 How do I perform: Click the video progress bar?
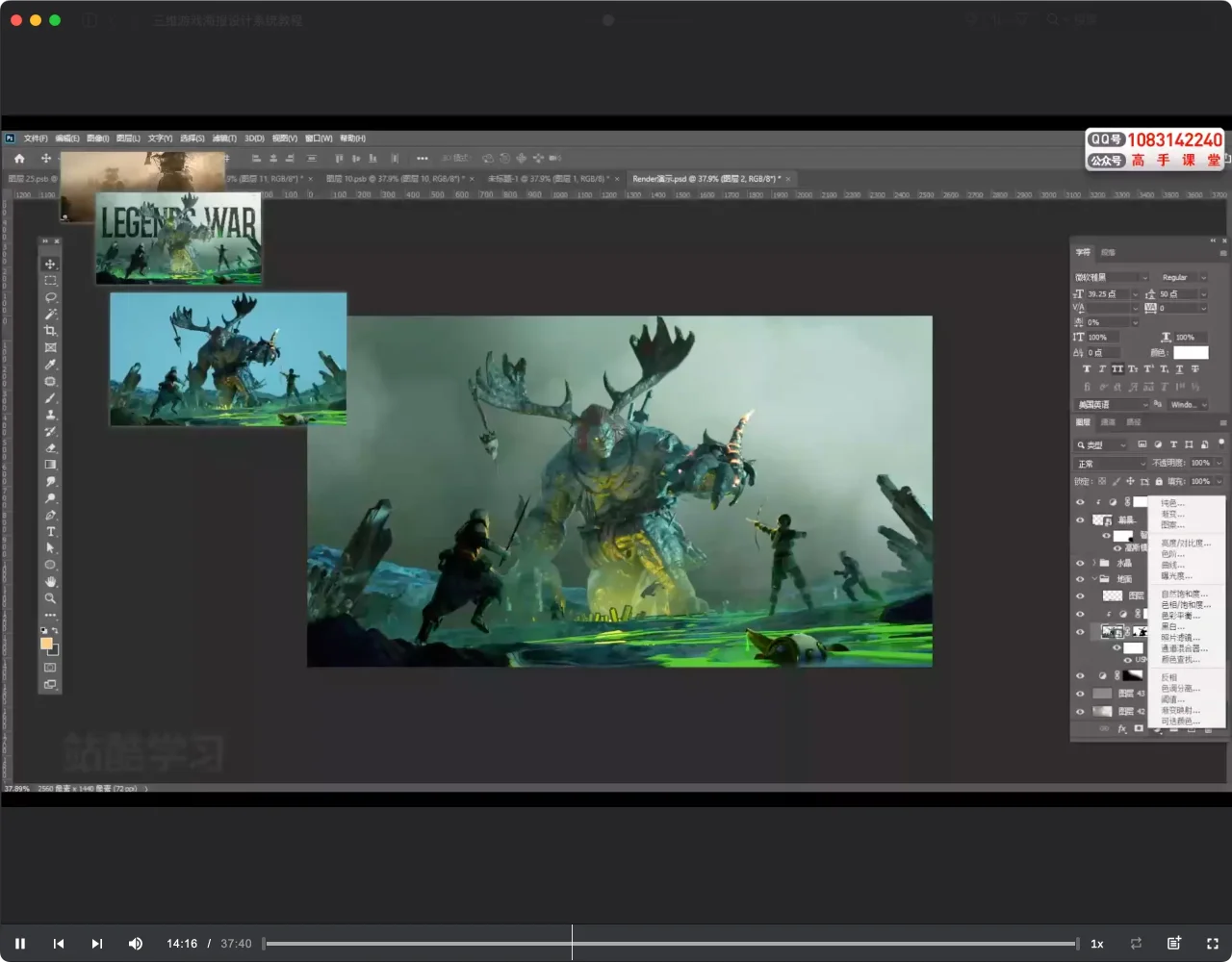(x=671, y=944)
